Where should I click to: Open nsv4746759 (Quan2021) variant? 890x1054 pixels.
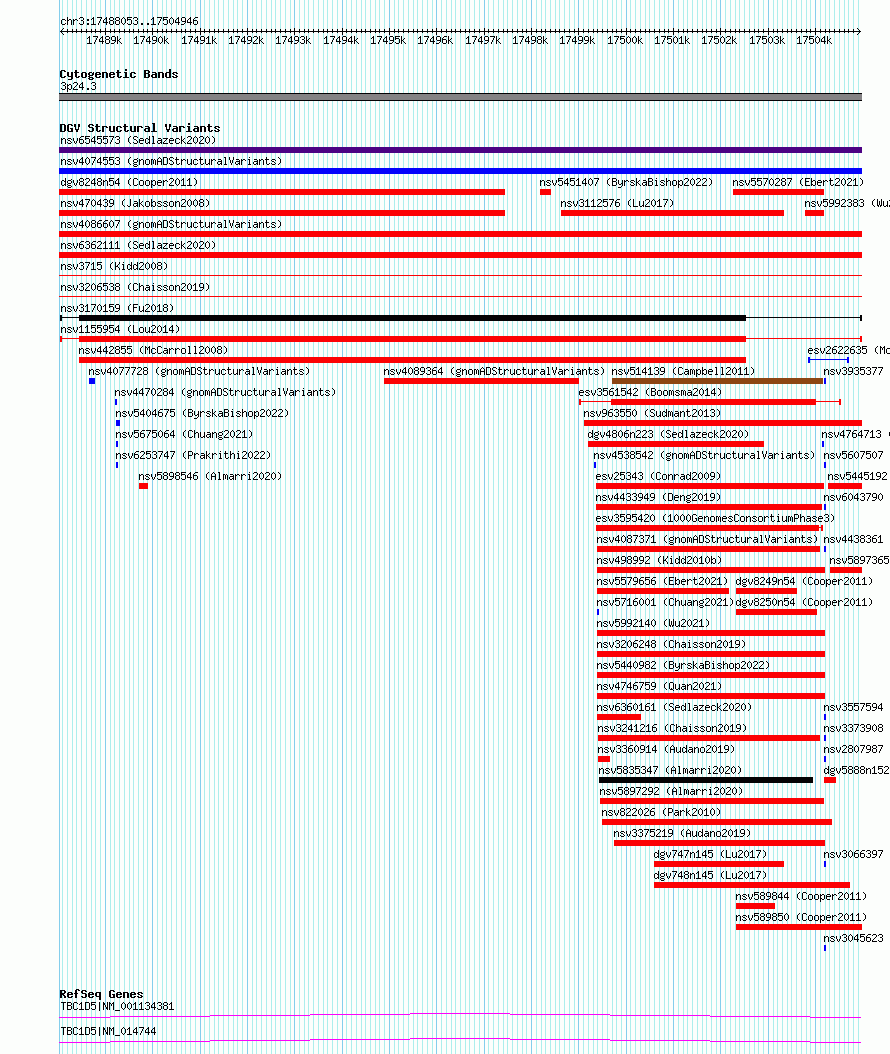[659, 686]
